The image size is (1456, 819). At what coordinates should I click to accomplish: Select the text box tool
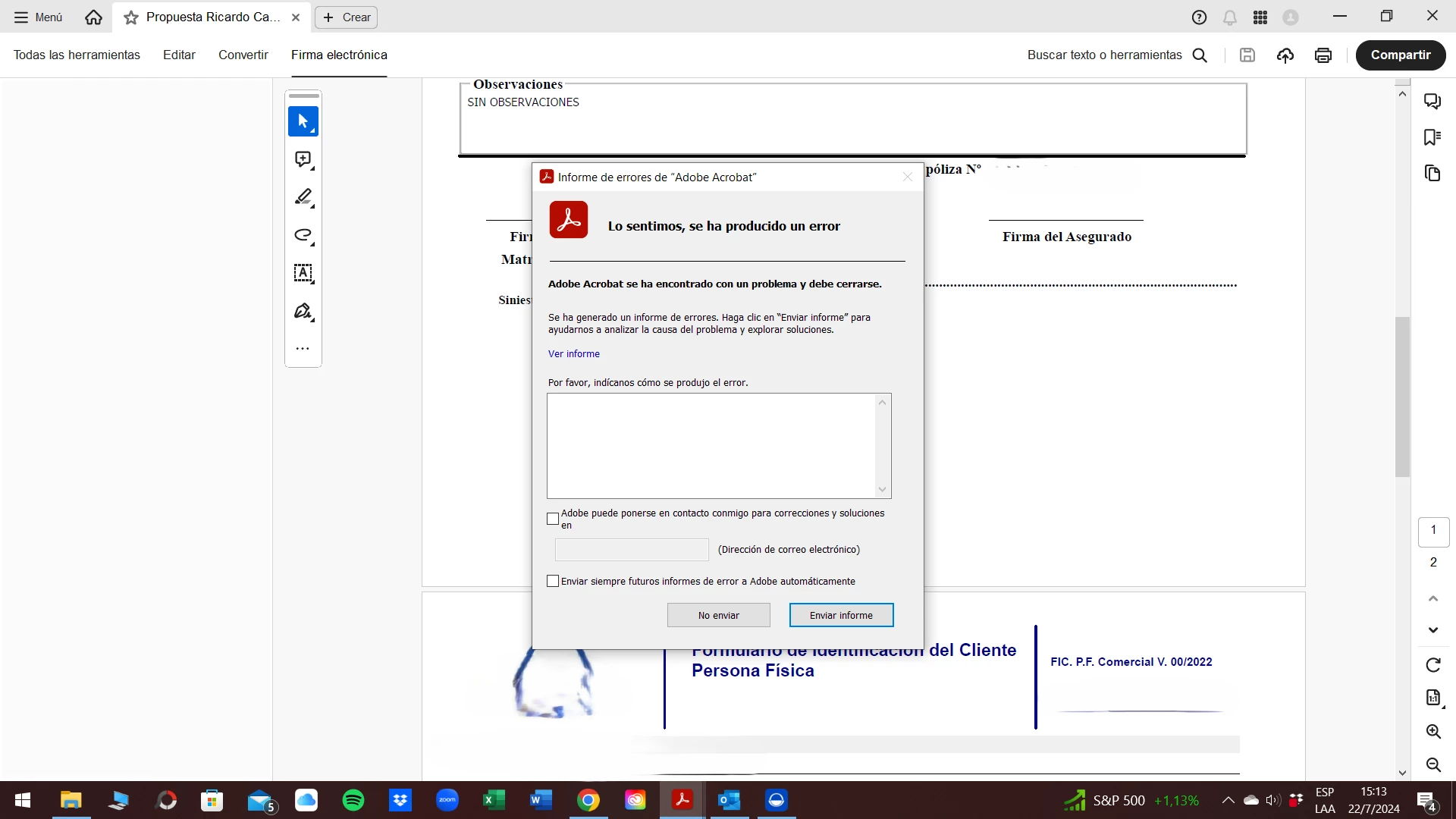pyautogui.click(x=303, y=273)
